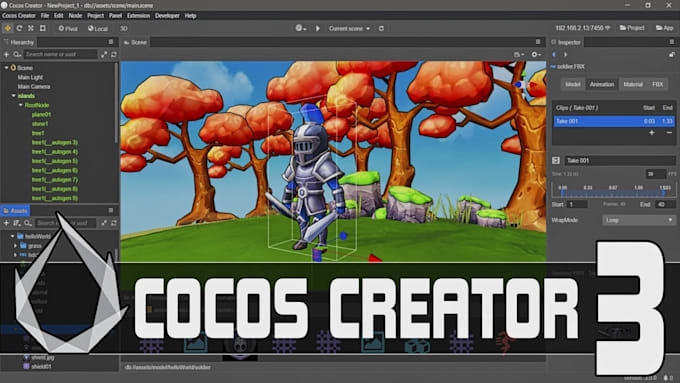Open the Node menu
680x383 pixels.
tap(75, 16)
